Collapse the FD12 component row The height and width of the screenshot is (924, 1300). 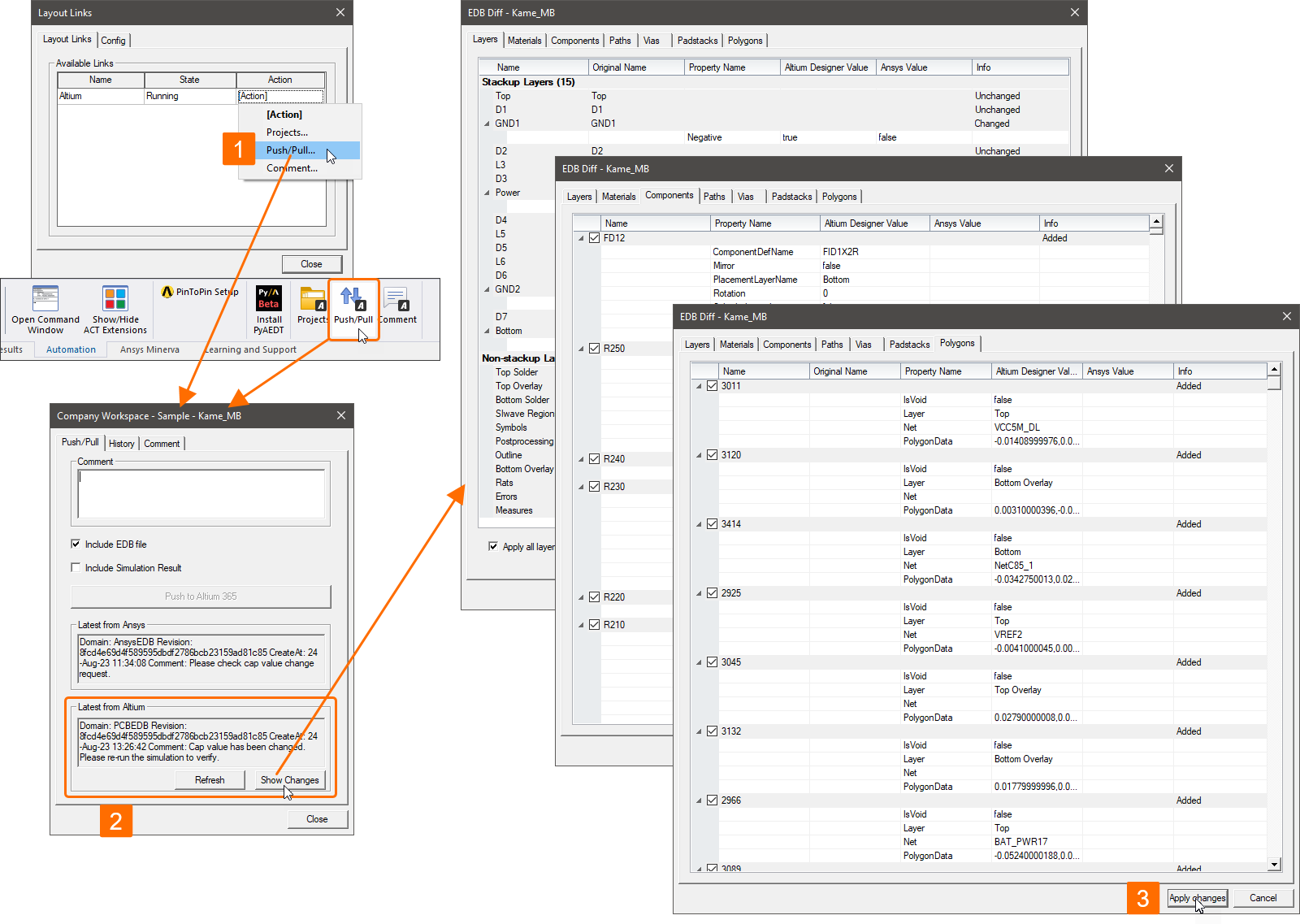[x=581, y=238]
